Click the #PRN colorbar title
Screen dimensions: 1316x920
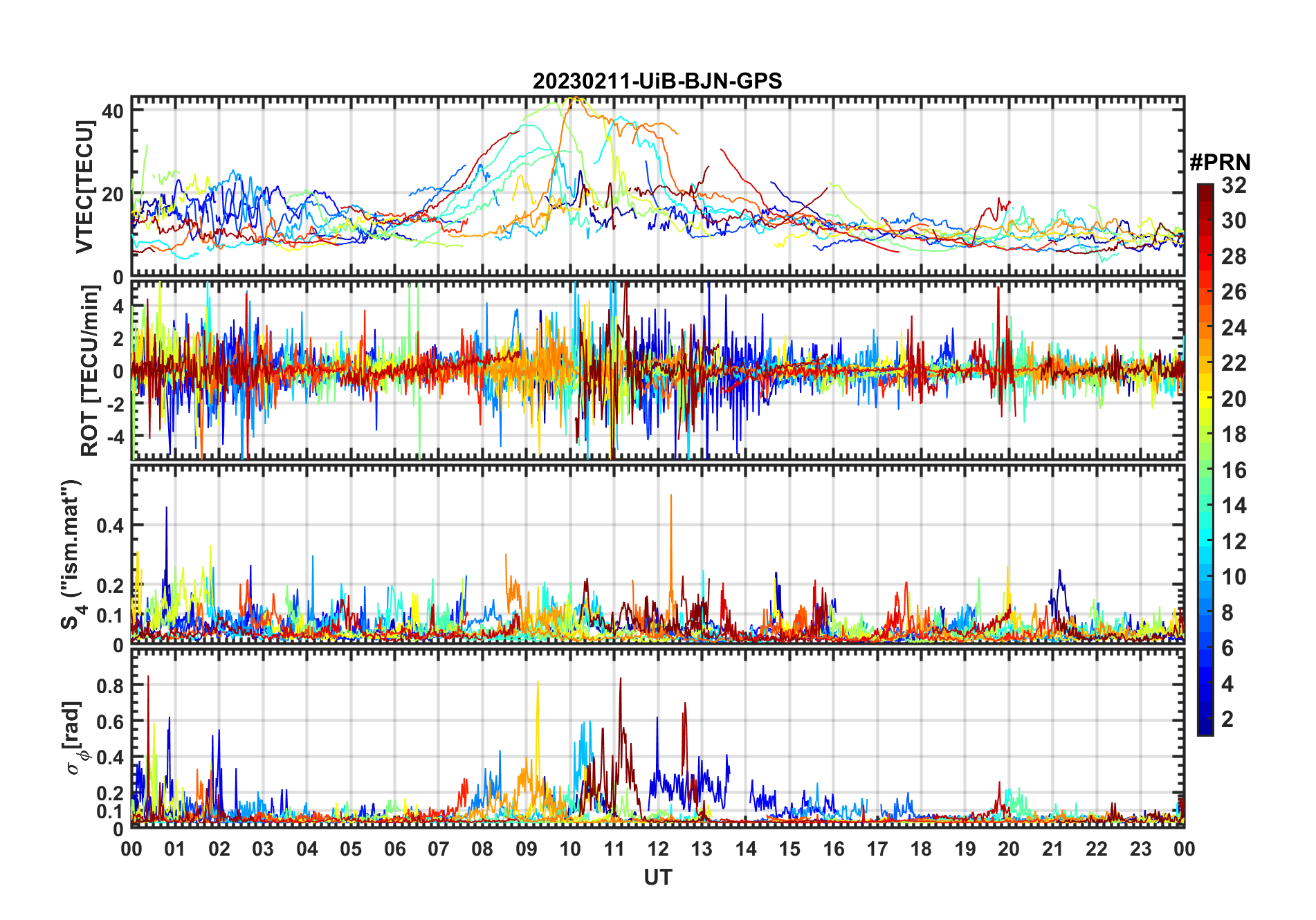pyautogui.click(x=1220, y=163)
